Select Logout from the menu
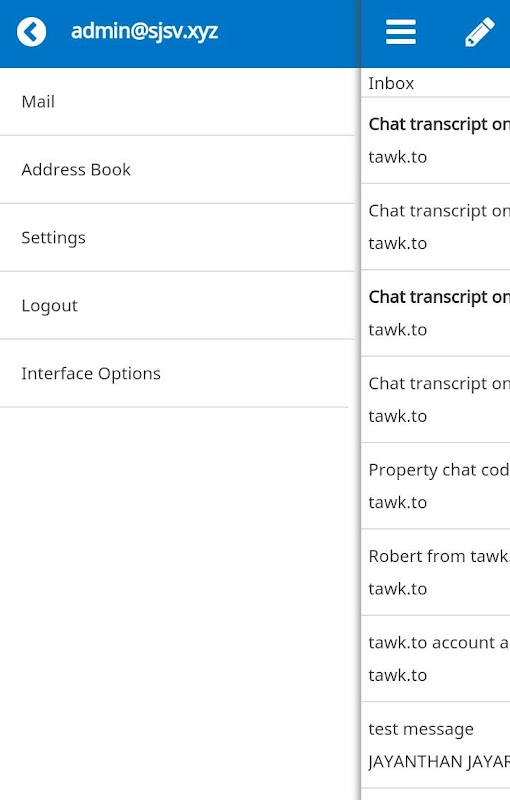This screenshot has height=800, width=510. 177,305
